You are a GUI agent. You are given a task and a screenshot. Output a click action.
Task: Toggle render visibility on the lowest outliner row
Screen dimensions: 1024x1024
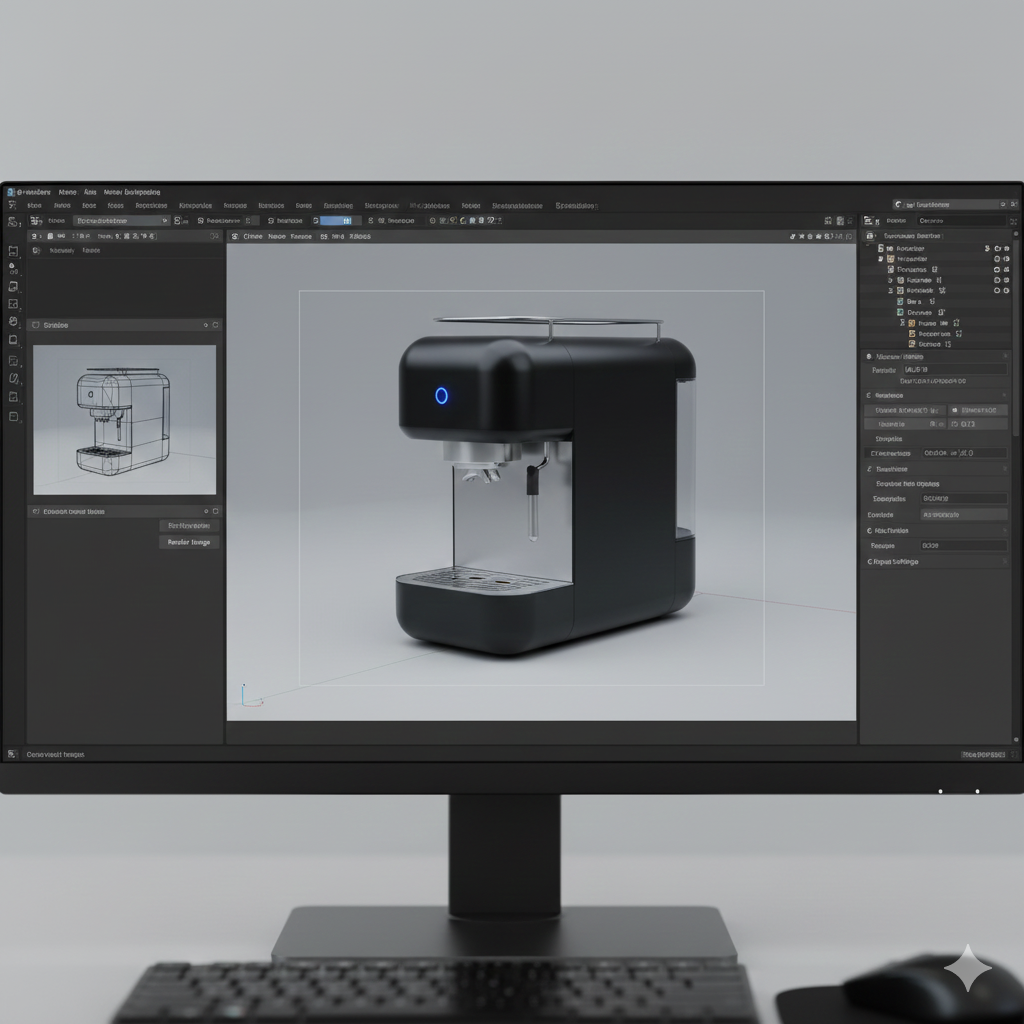[x=1006, y=345]
